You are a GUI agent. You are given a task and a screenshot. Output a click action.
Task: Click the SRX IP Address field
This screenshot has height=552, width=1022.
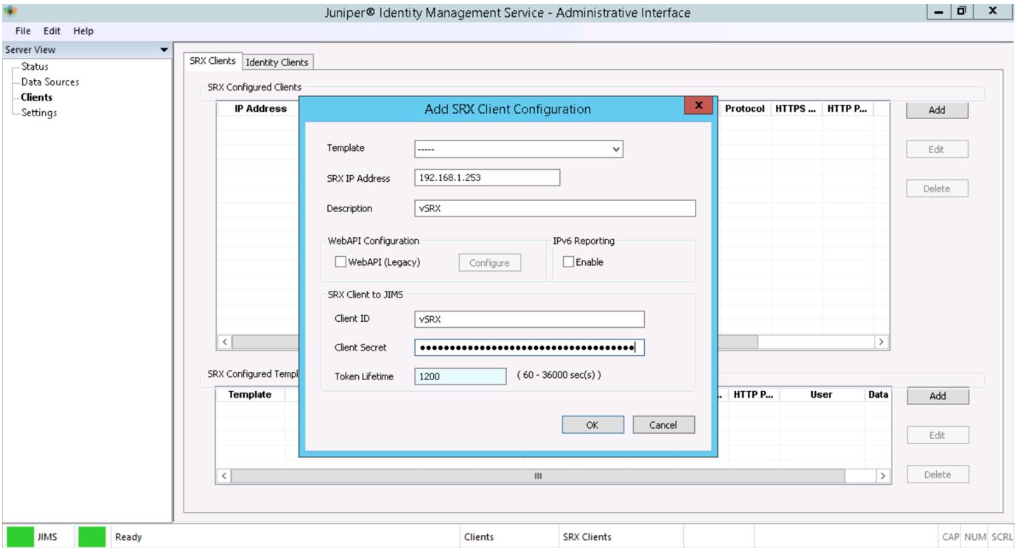click(x=487, y=178)
